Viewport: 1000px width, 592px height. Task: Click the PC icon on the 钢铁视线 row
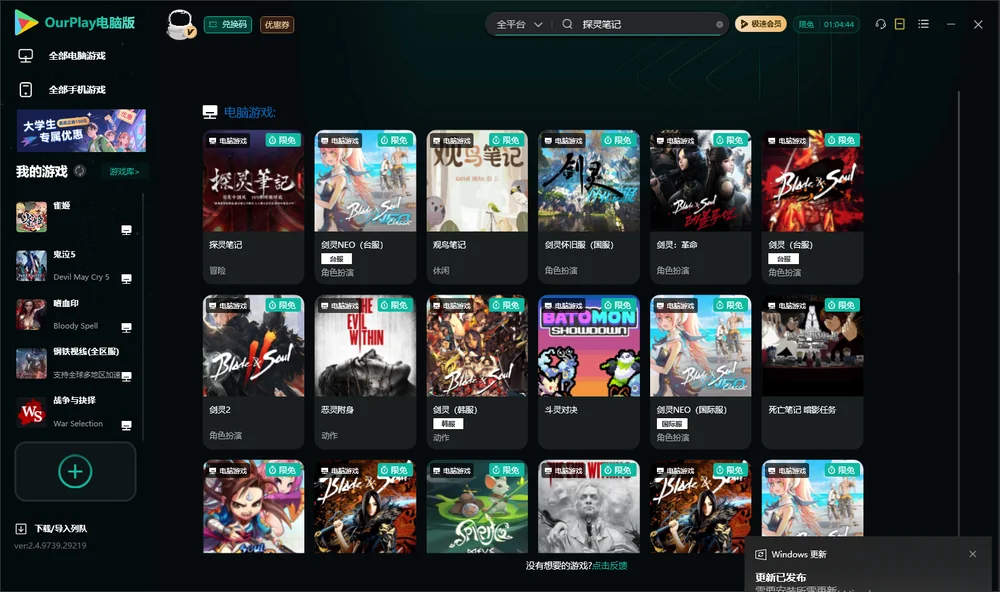tap(126, 376)
